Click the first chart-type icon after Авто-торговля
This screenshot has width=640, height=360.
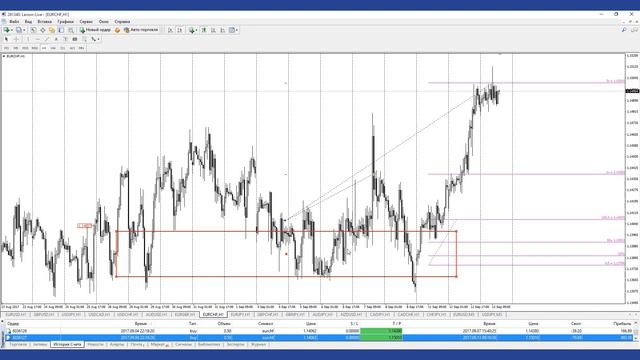pos(171,30)
